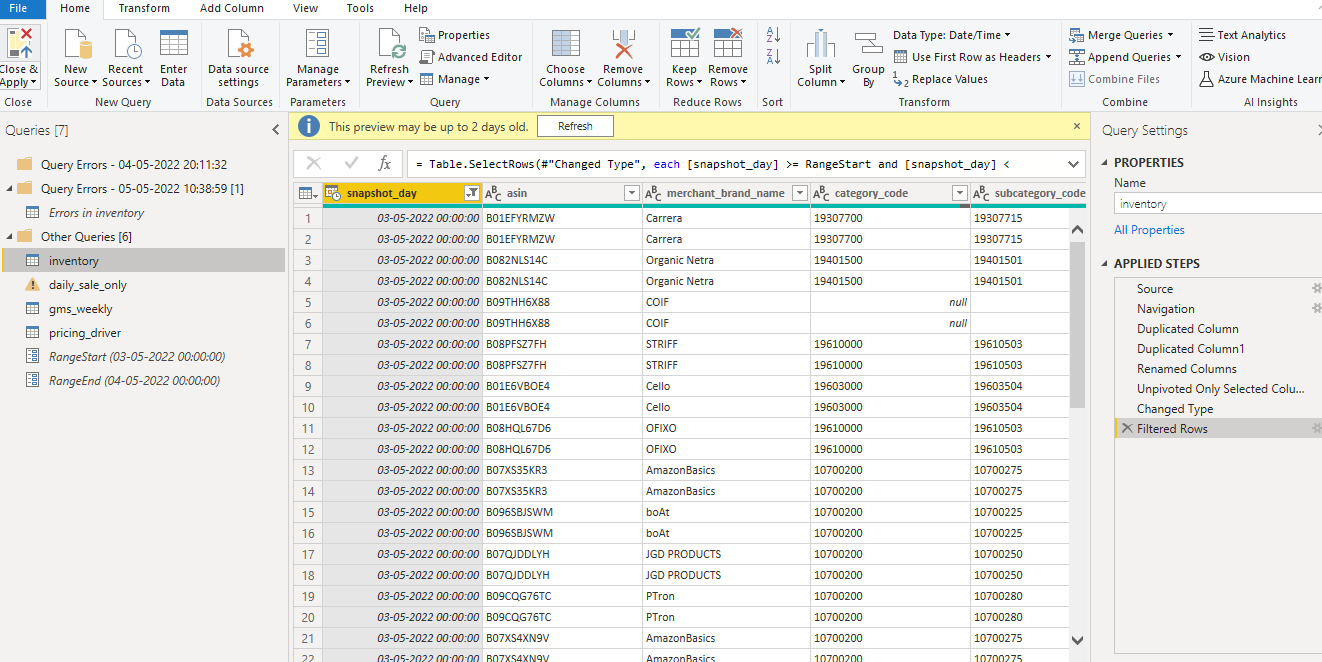
Task: Open the Advanced Editor
Action: click(x=471, y=57)
